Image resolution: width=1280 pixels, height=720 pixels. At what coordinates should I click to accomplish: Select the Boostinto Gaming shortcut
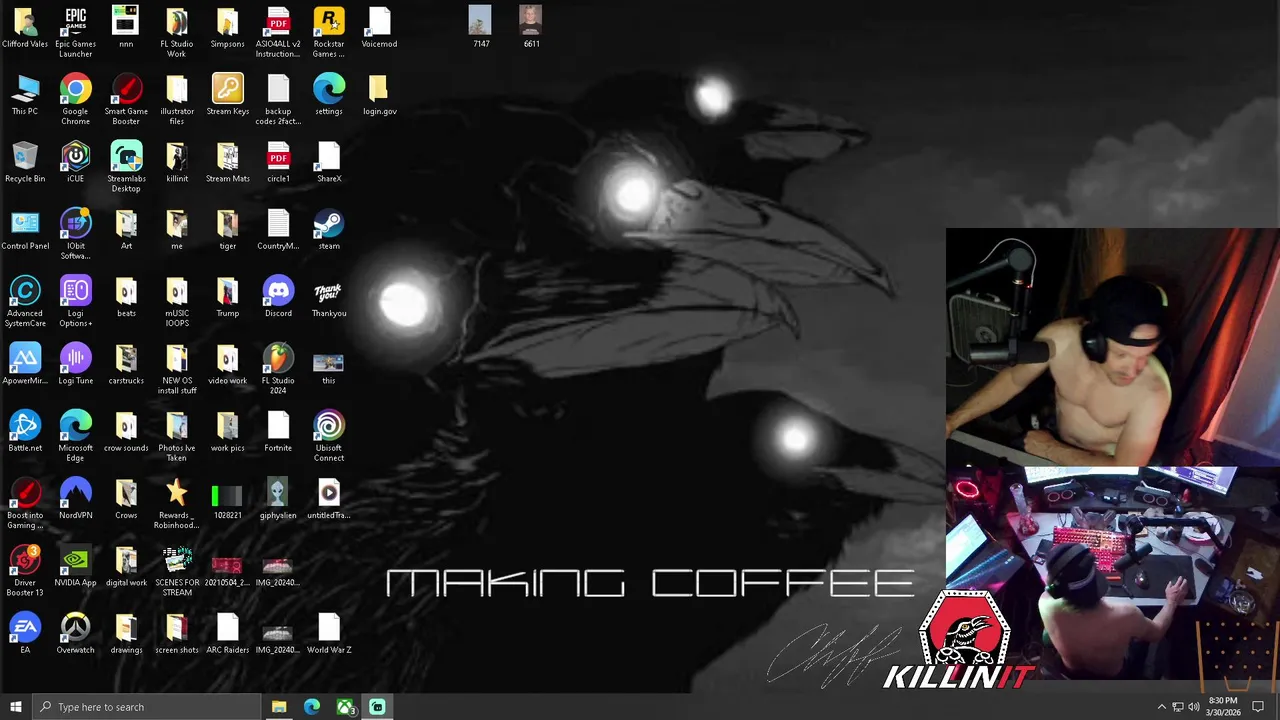25,503
